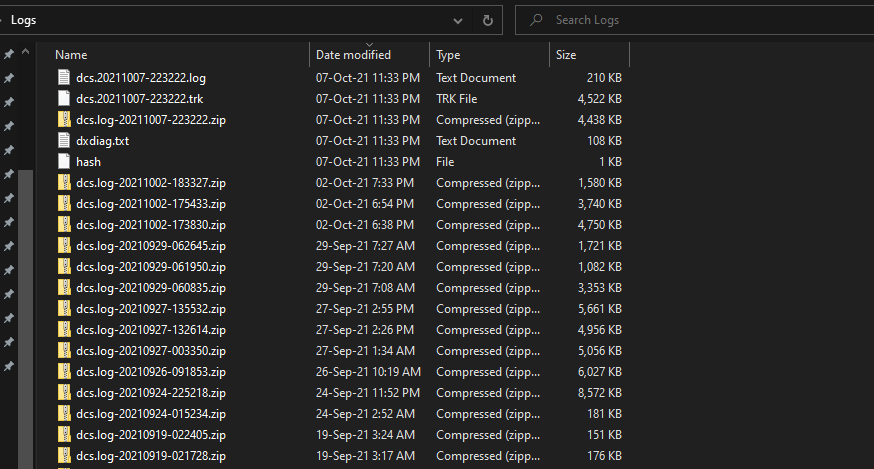Select the dcs.log-20211007-223222.zip archive icon

[x=64, y=120]
